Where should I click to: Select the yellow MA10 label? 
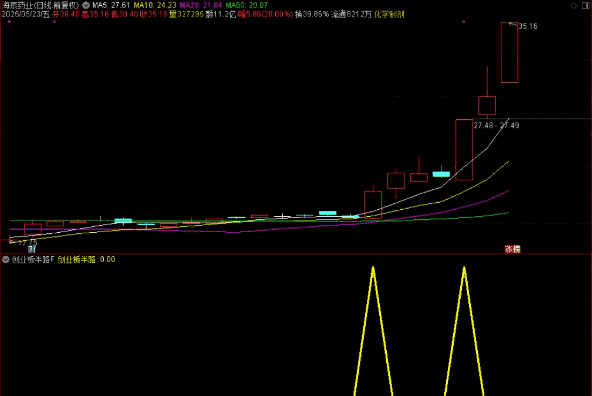pos(155,5)
